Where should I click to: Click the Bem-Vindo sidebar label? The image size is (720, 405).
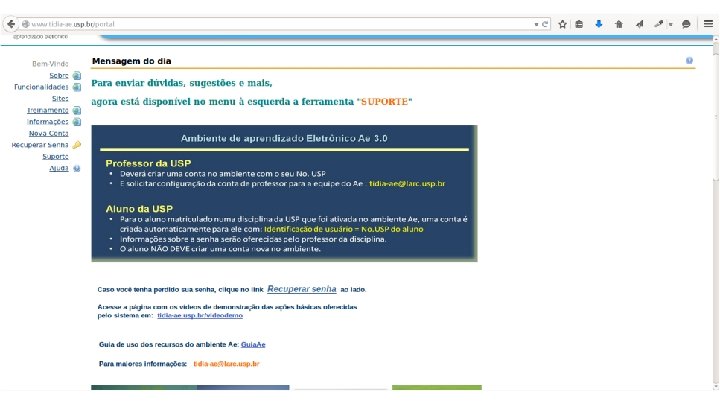coord(50,64)
